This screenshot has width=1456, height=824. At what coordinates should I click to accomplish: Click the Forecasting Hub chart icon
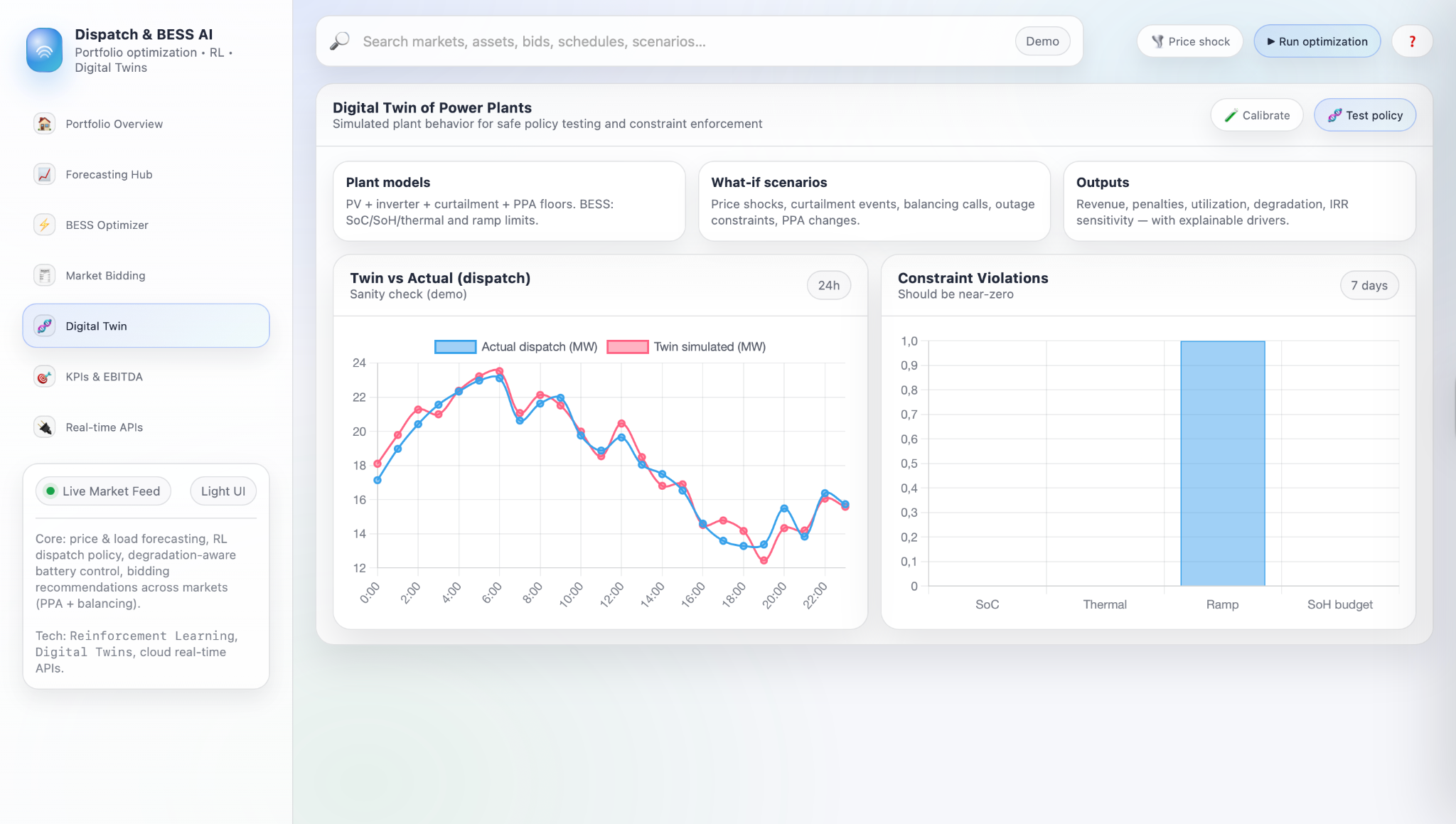tap(45, 174)
